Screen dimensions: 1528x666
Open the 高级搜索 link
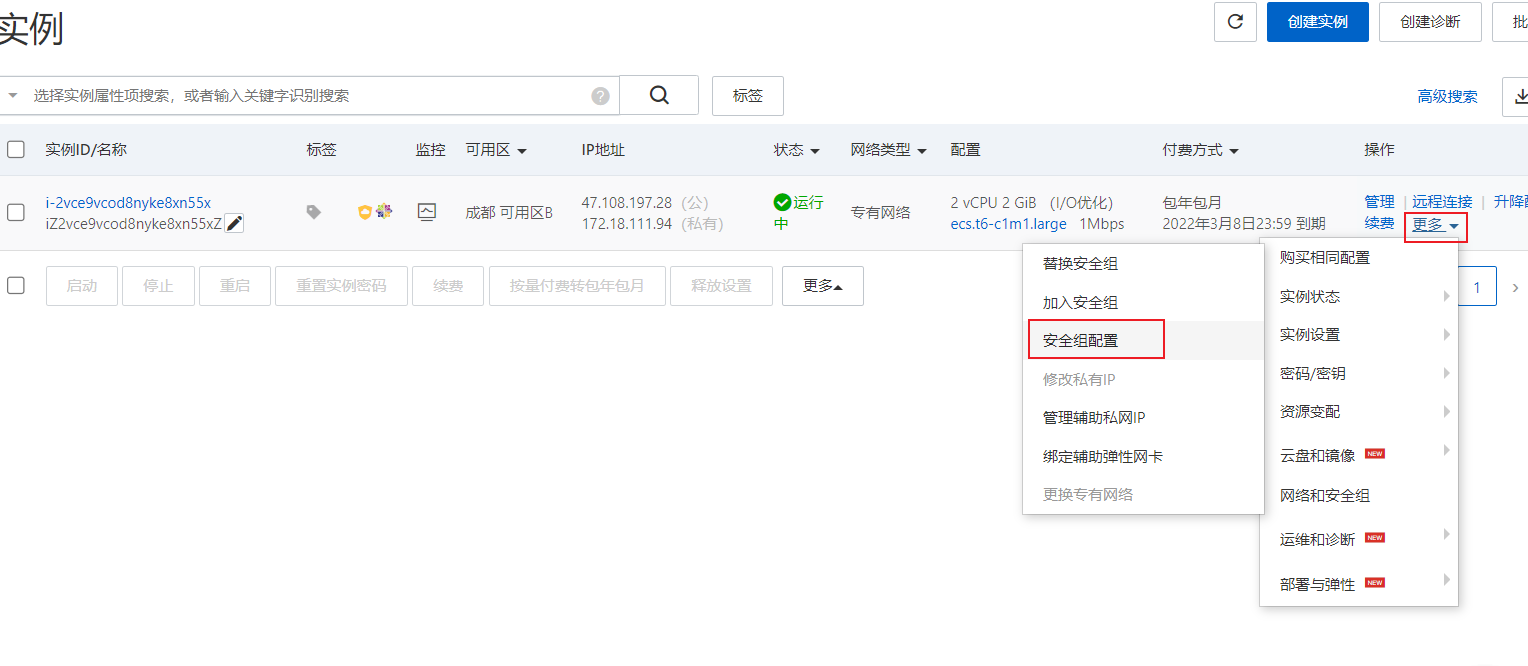(1447, 96)
